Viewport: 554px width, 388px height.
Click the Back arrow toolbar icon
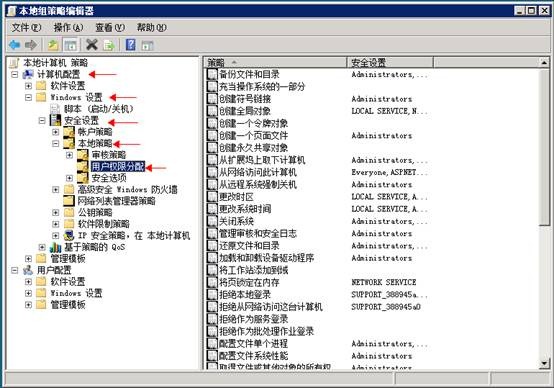(x=14, y=45)
